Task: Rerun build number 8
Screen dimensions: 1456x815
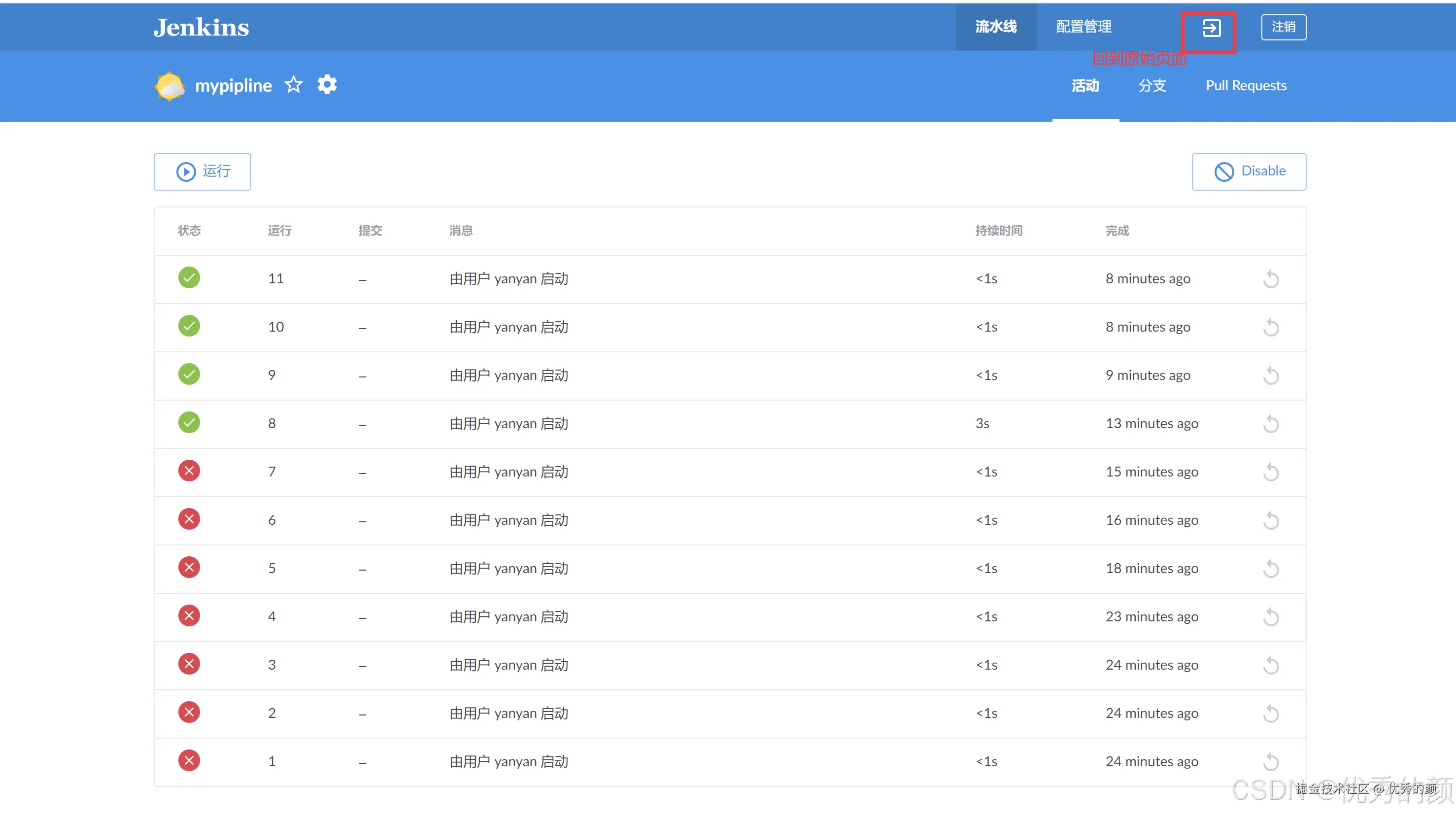Action: tap(1271, 423)
